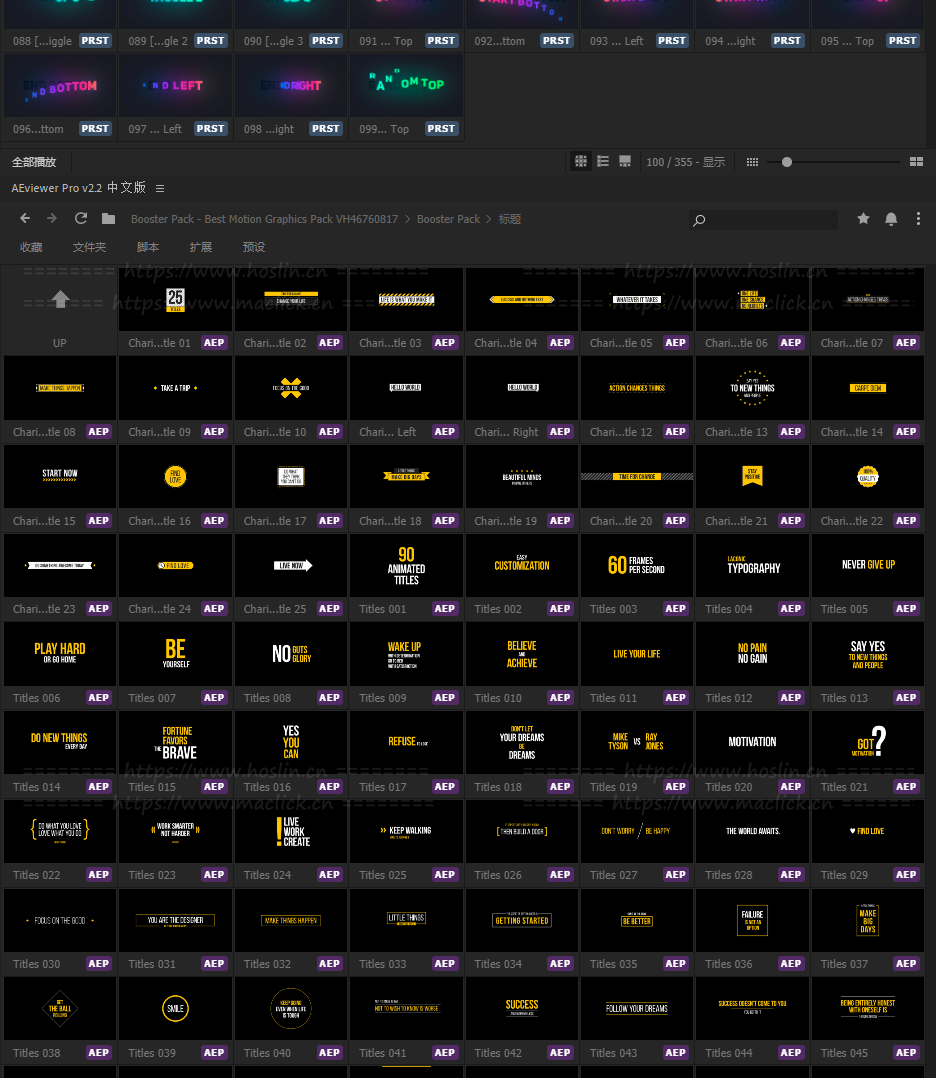Select the Titles 004 Typography thumbnail
The image size is (936, 1078).
[x=752, y=566]
